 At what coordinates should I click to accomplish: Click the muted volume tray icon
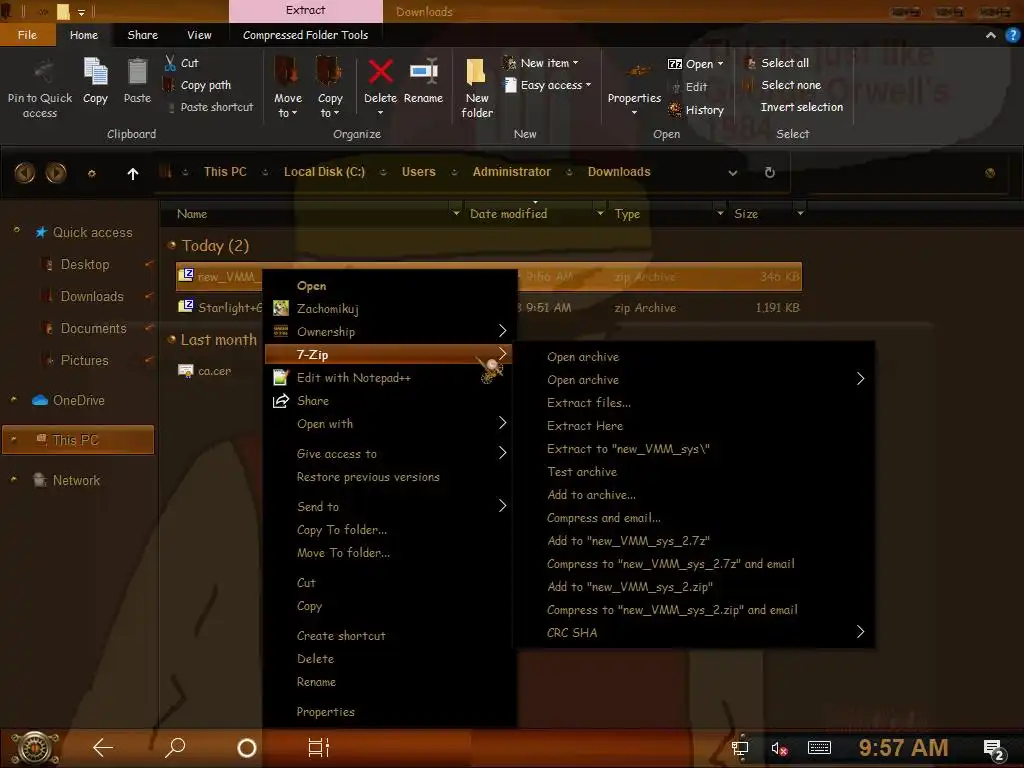779,748
